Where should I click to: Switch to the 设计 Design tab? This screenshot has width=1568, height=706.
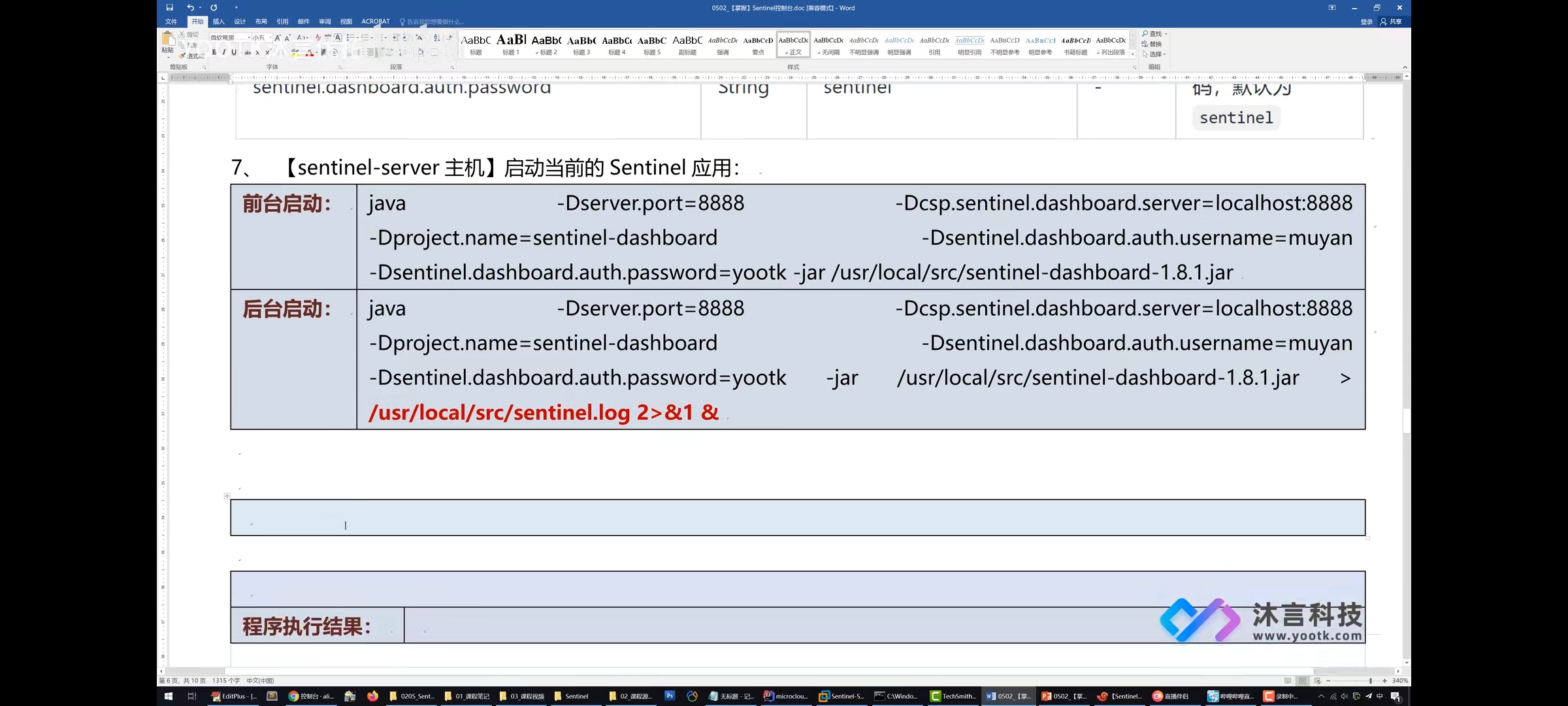point(240,22)
